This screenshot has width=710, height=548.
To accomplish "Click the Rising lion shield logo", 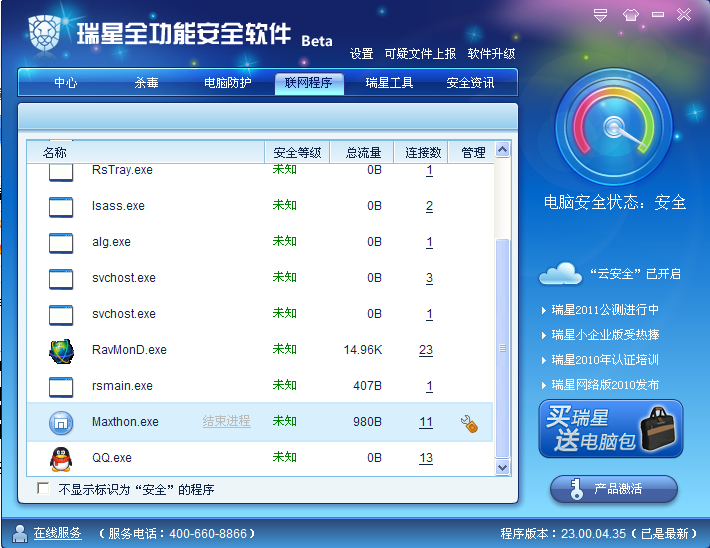I will (44, 34).
